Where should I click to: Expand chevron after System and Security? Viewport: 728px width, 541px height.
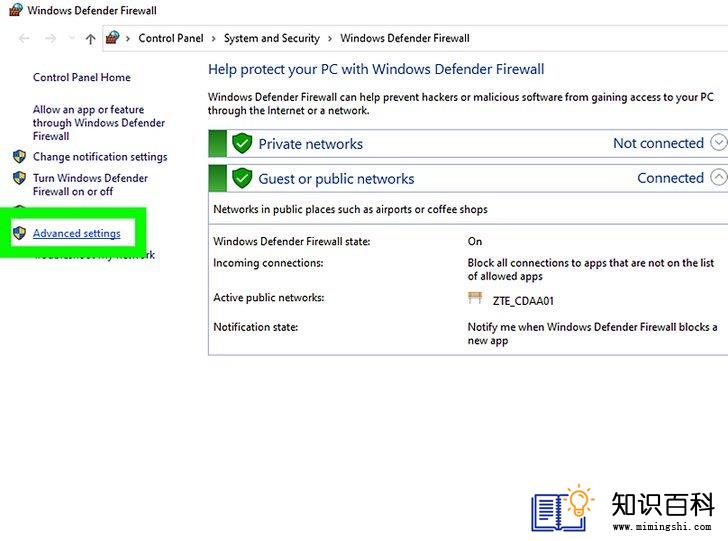[330, 39]
